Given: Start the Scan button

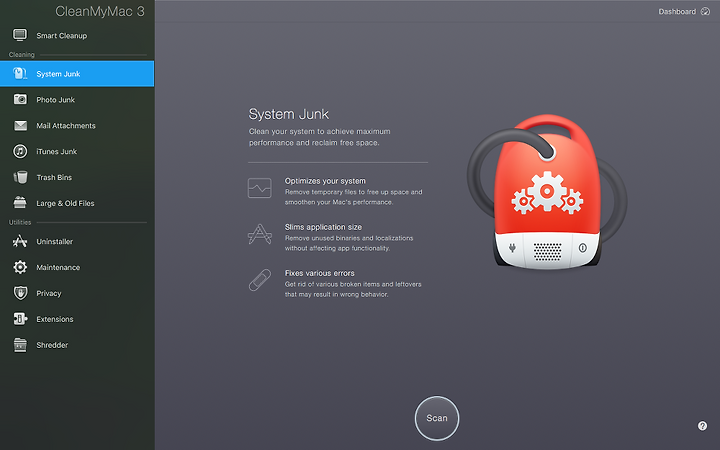Looking at the screenshot, I should (x=437, y=418).
